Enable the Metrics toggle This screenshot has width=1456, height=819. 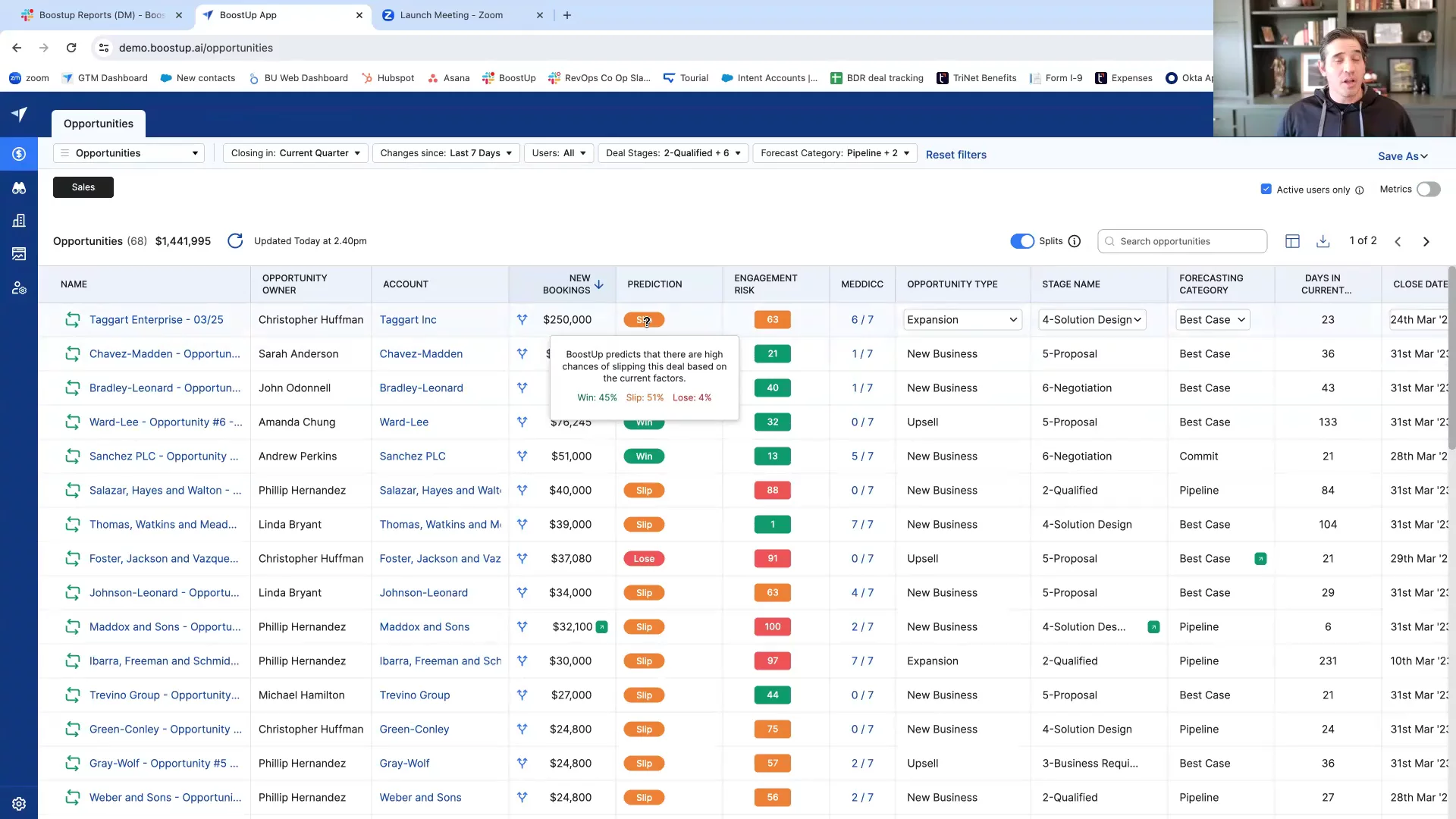click(x=1428, y=190)
